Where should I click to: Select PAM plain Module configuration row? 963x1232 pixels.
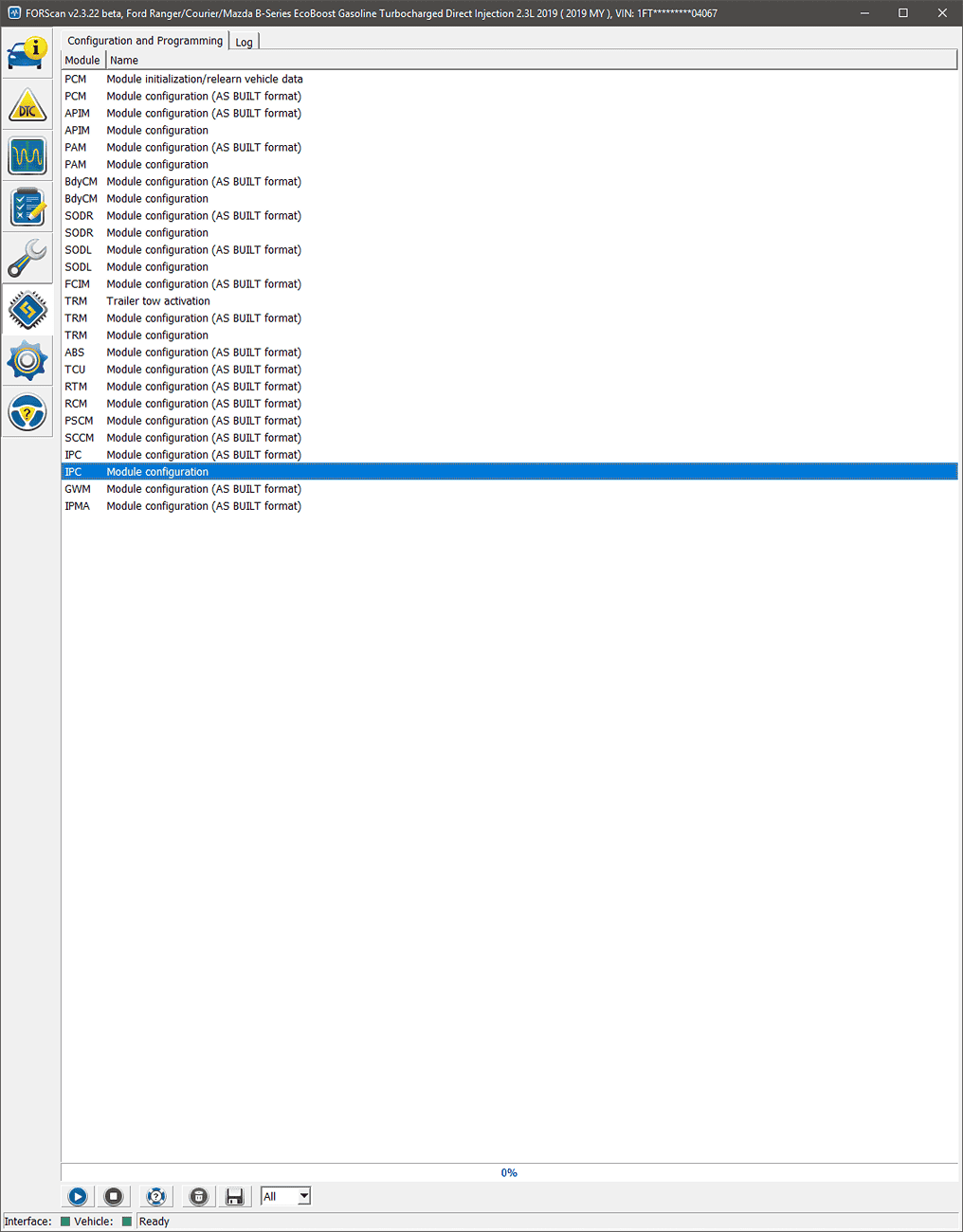510,165
